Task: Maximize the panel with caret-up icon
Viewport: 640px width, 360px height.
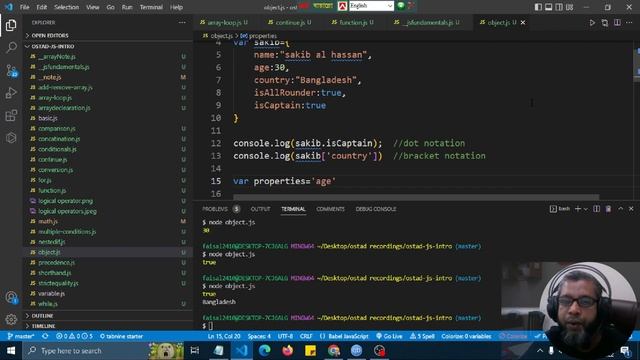Action: [x=620, y=209]
